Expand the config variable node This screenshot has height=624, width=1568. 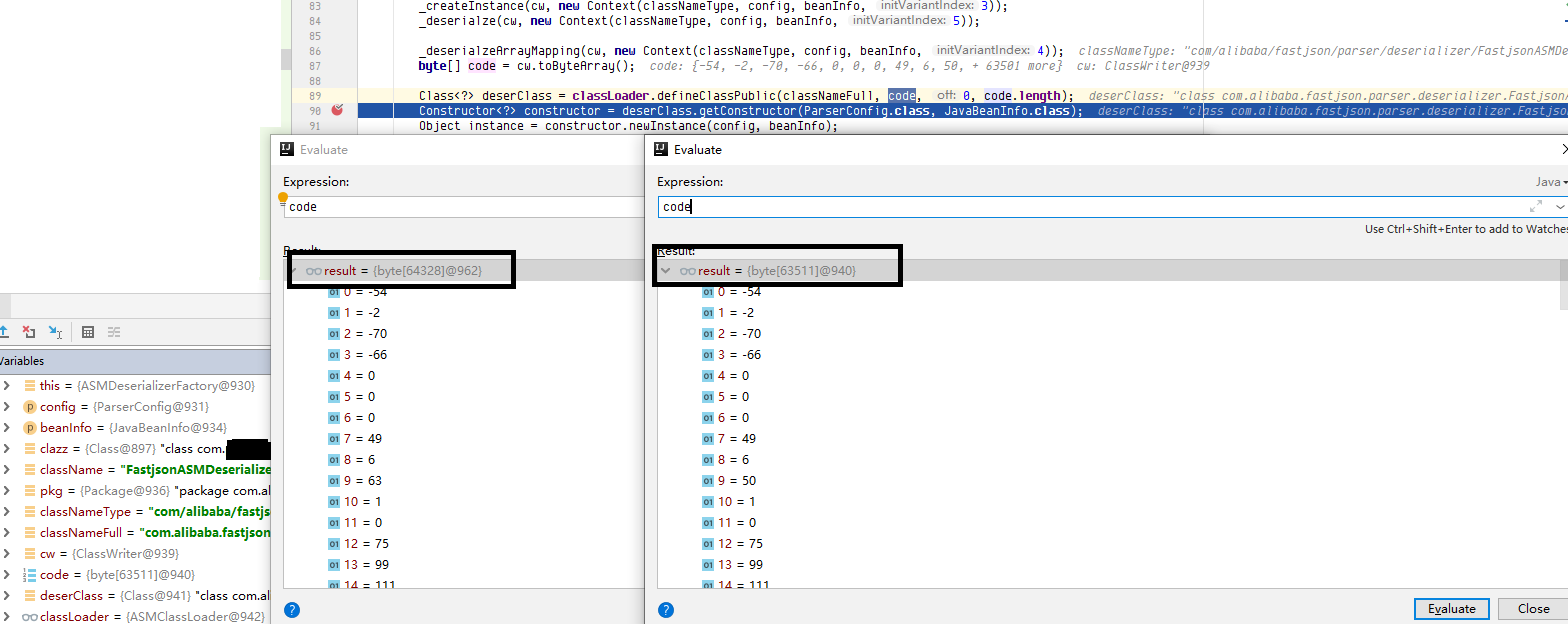tap(6, 407)
